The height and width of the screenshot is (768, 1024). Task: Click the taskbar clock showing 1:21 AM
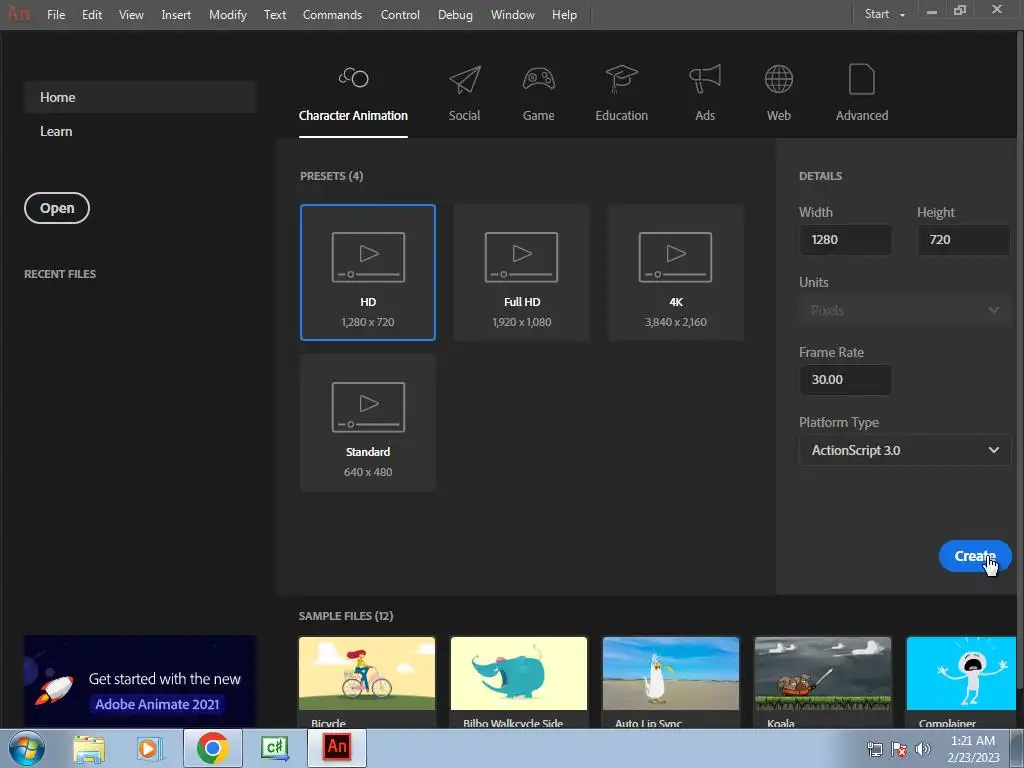973,749
